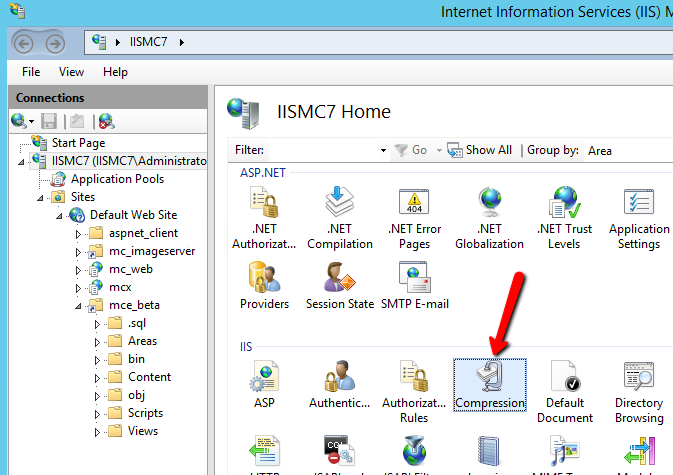Select the mc_imageserver tree item

point(152,251)
